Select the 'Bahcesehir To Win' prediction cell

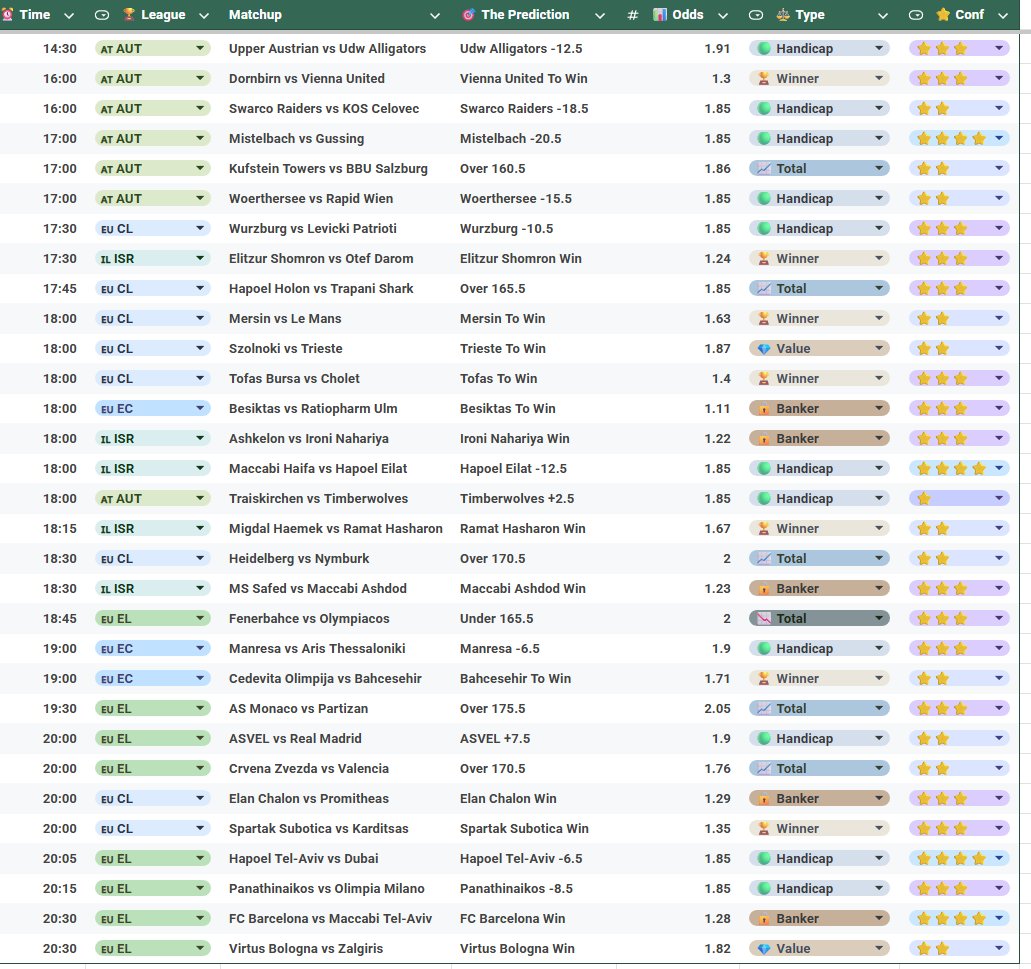tap(534, 678)
